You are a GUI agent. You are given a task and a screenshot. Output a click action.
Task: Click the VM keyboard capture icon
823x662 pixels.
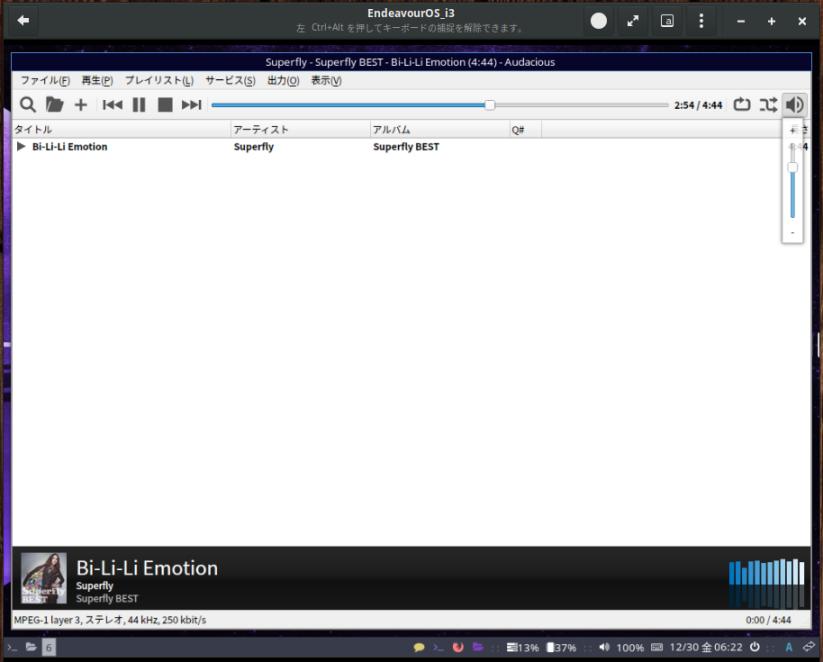[x=667, y=20]
